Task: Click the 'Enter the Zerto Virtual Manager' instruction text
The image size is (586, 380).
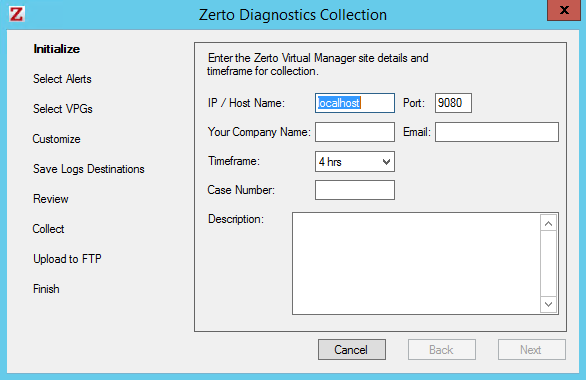Action: [x=318, y=64]
